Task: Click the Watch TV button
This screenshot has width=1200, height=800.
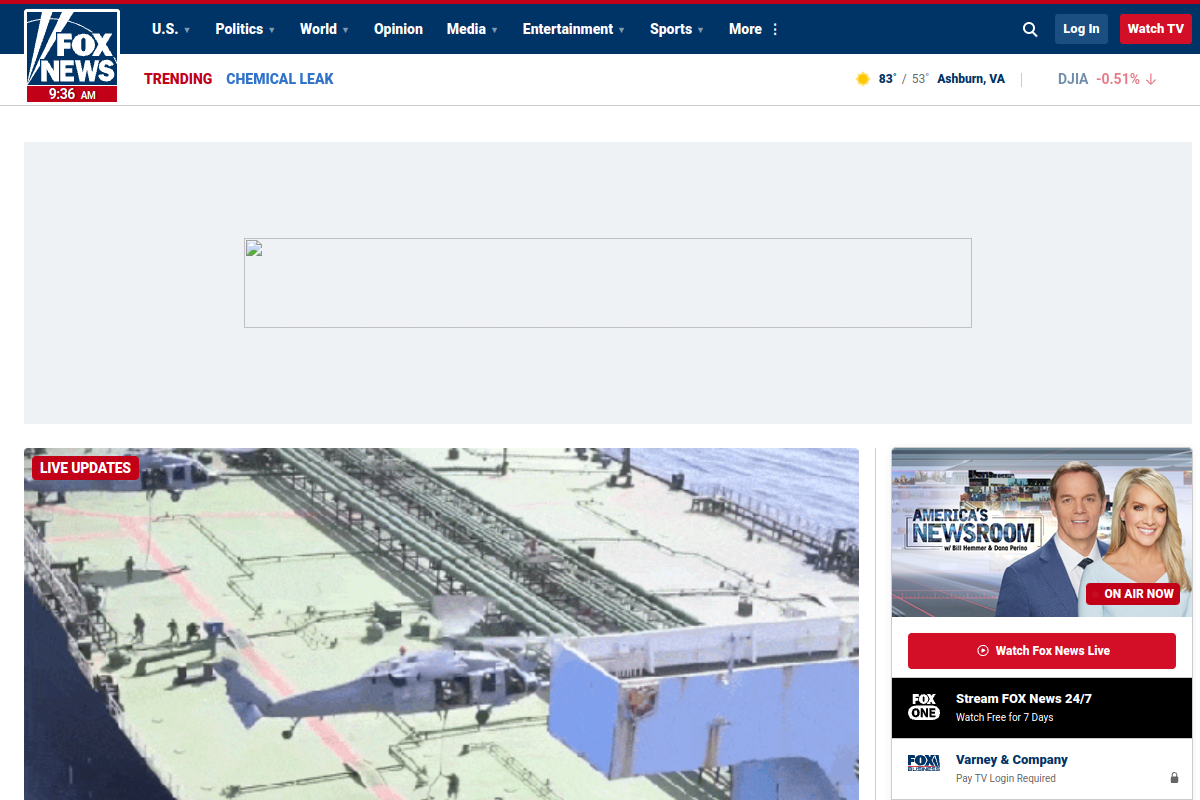Action: [1155, 29]
